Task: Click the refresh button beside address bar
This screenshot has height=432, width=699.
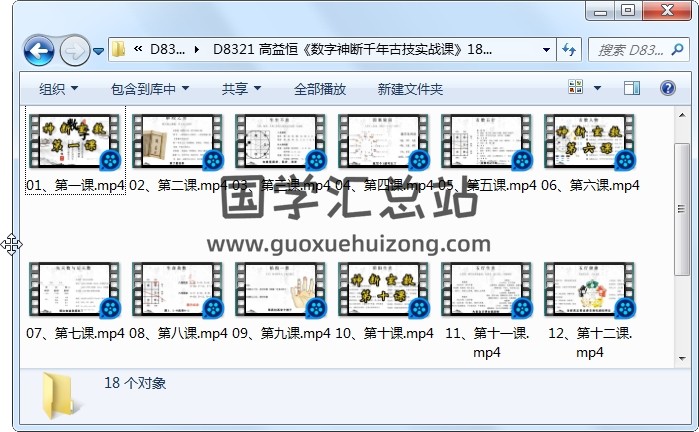Action: pyautogui.click(x=569, y=49)
